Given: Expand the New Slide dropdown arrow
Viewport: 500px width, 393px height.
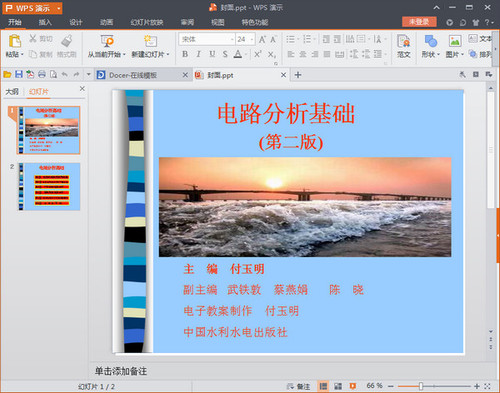Looking at the screenshot, I should click(168, 54).
